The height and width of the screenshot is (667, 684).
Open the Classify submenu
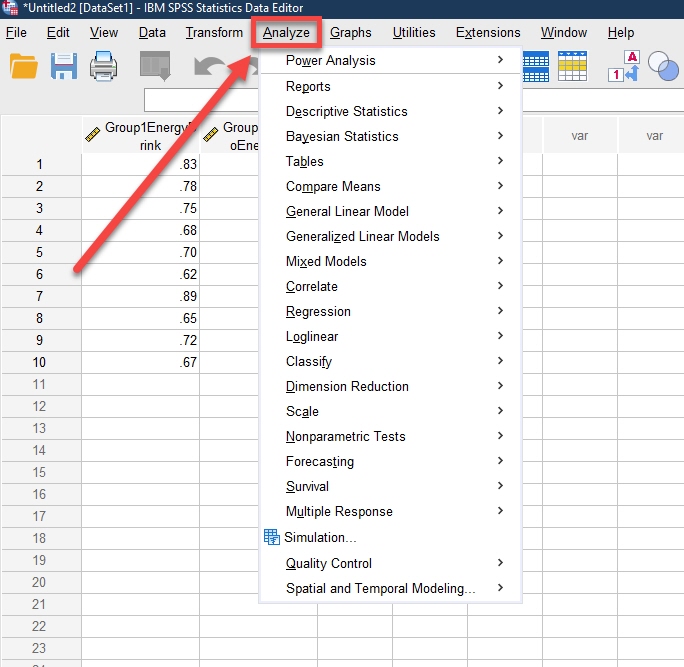pyautogui.click(x=390, y=361)
